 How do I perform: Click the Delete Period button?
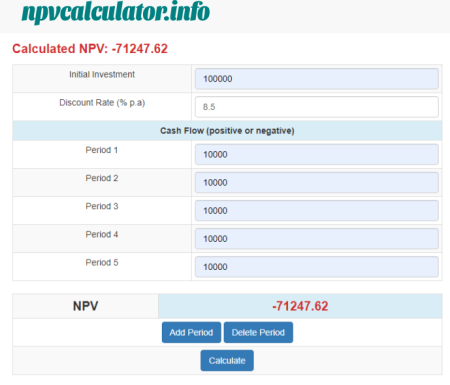coord(258,332)
